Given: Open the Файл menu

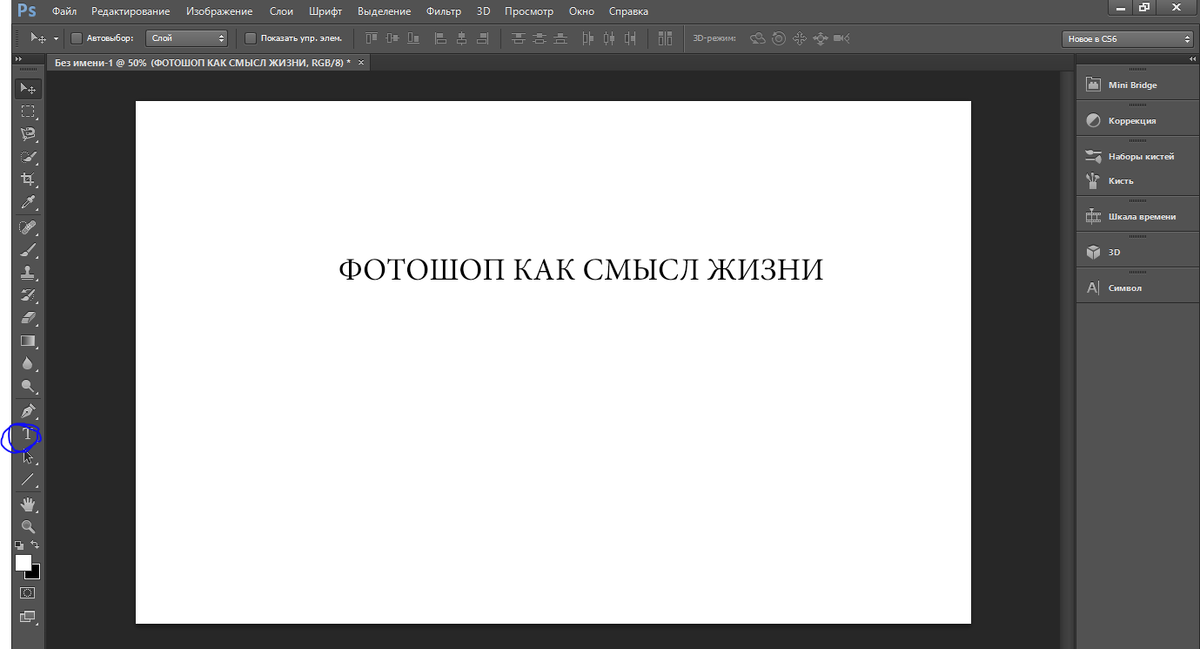Looking at the screenshot, I should coord(65,11).
